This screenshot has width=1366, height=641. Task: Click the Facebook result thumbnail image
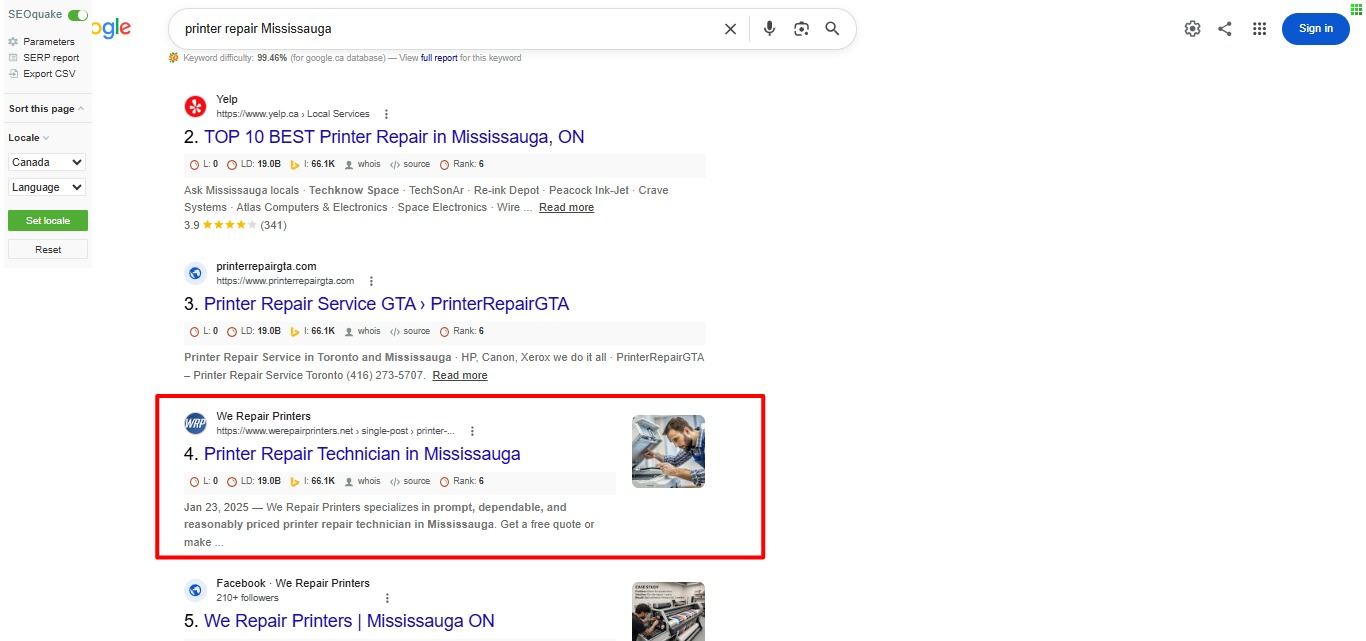pyautogui.click(x=668, y=612)
